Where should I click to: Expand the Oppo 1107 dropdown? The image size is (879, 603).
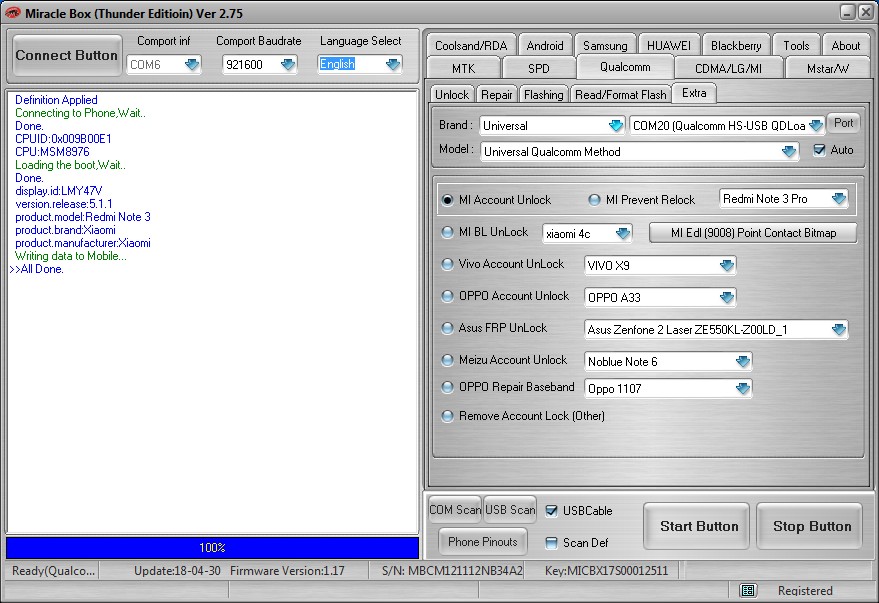coord(743,388)
